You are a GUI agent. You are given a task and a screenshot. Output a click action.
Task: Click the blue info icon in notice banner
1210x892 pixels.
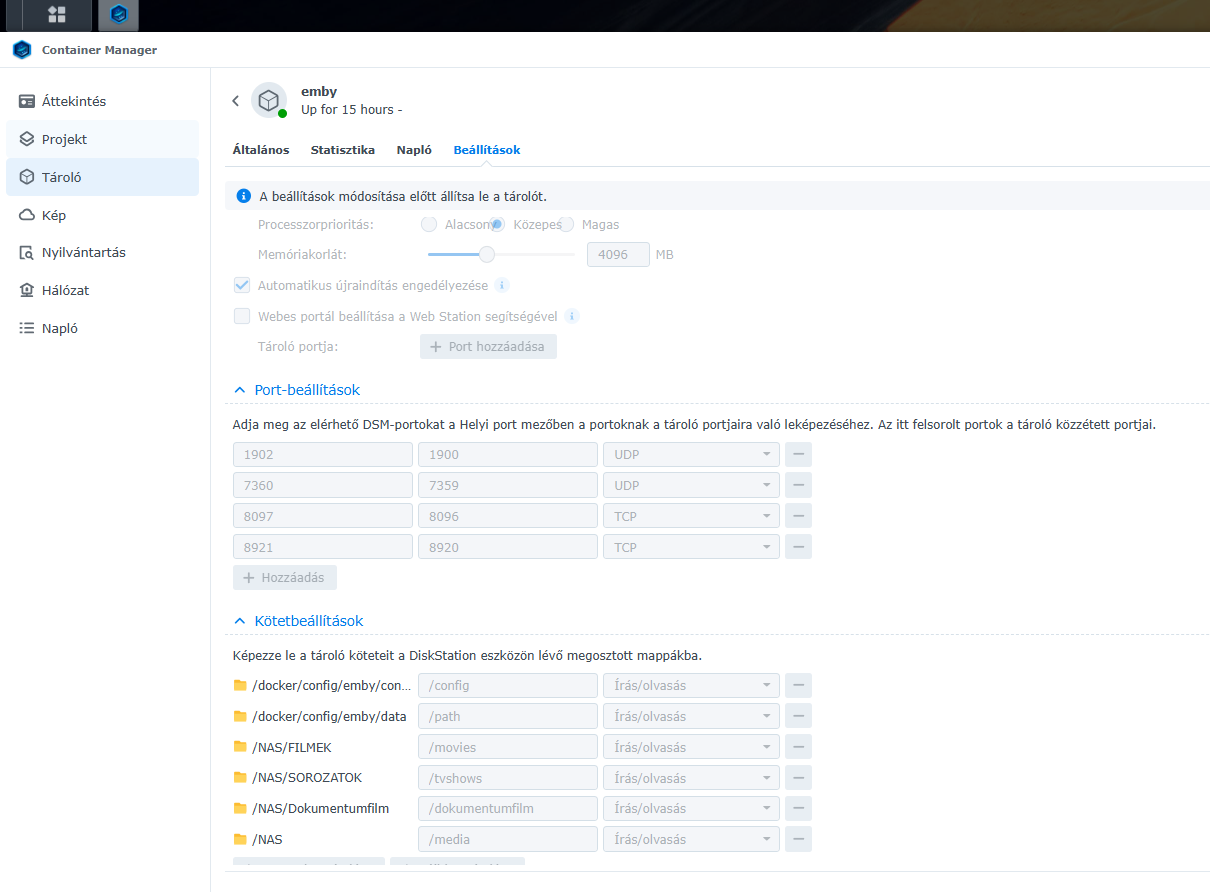pyautogui.click(x=243, y=196)
